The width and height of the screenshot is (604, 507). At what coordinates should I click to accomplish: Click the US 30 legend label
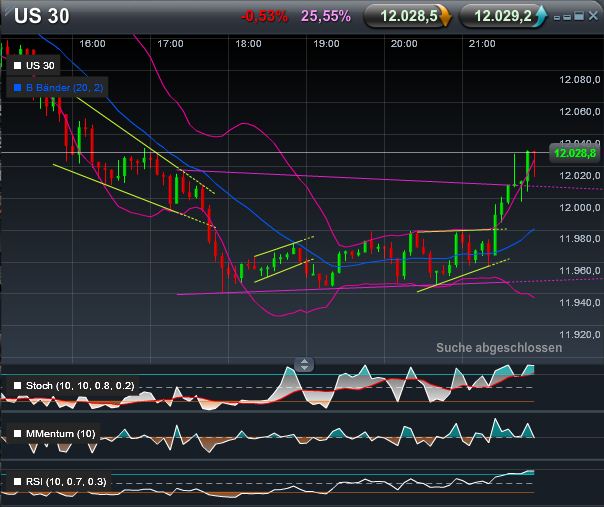pos(40,65)
